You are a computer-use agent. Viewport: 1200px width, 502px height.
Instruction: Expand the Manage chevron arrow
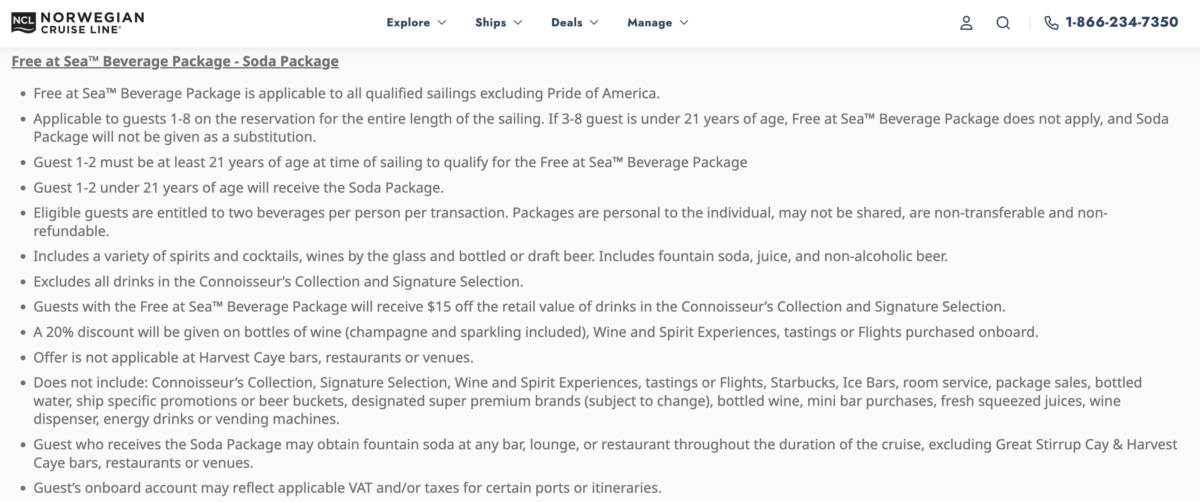(x=684, y=23)
